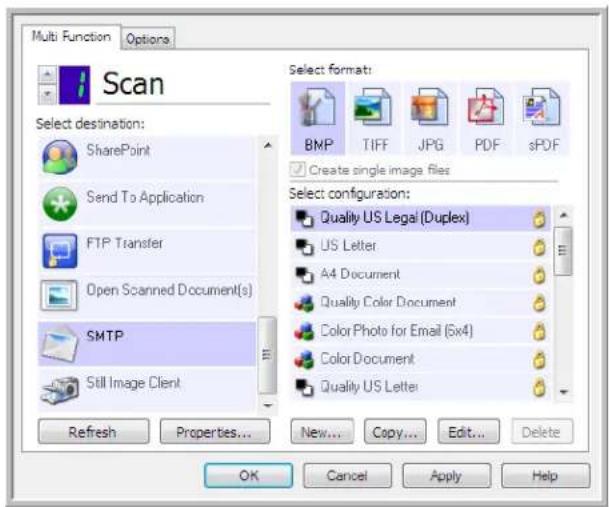Edit the selected configuration
Image resolution: width=609 pixels, height=507 pixels.
(x=468, y=432)
